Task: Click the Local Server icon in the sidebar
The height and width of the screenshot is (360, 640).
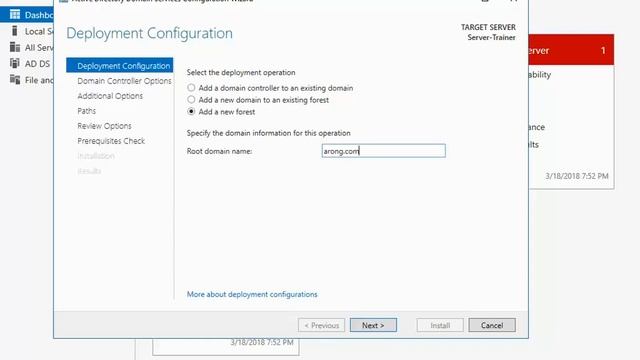Action: (x=15, y=31)
